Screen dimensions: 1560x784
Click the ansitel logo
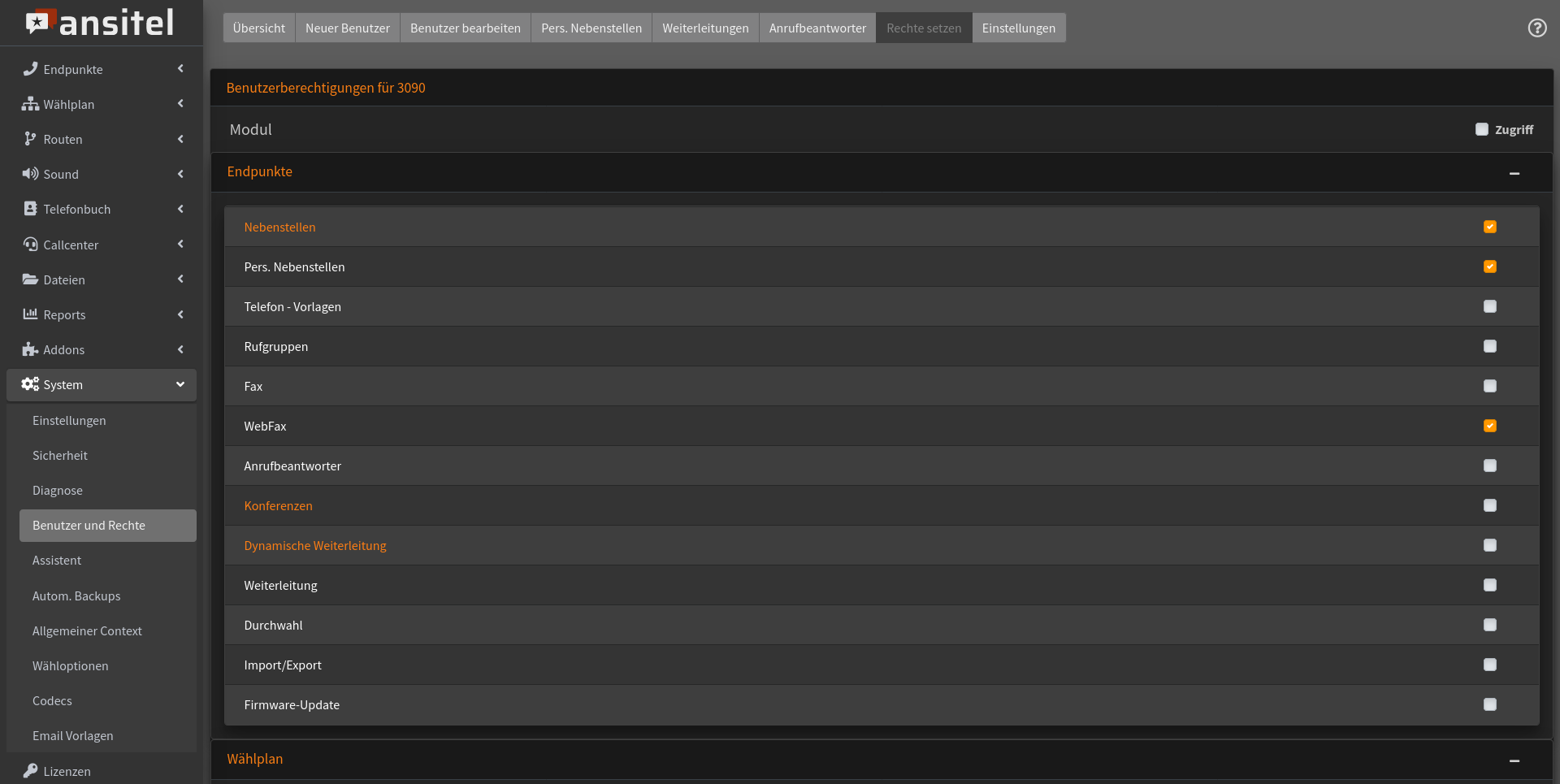(x=101, y=23)
